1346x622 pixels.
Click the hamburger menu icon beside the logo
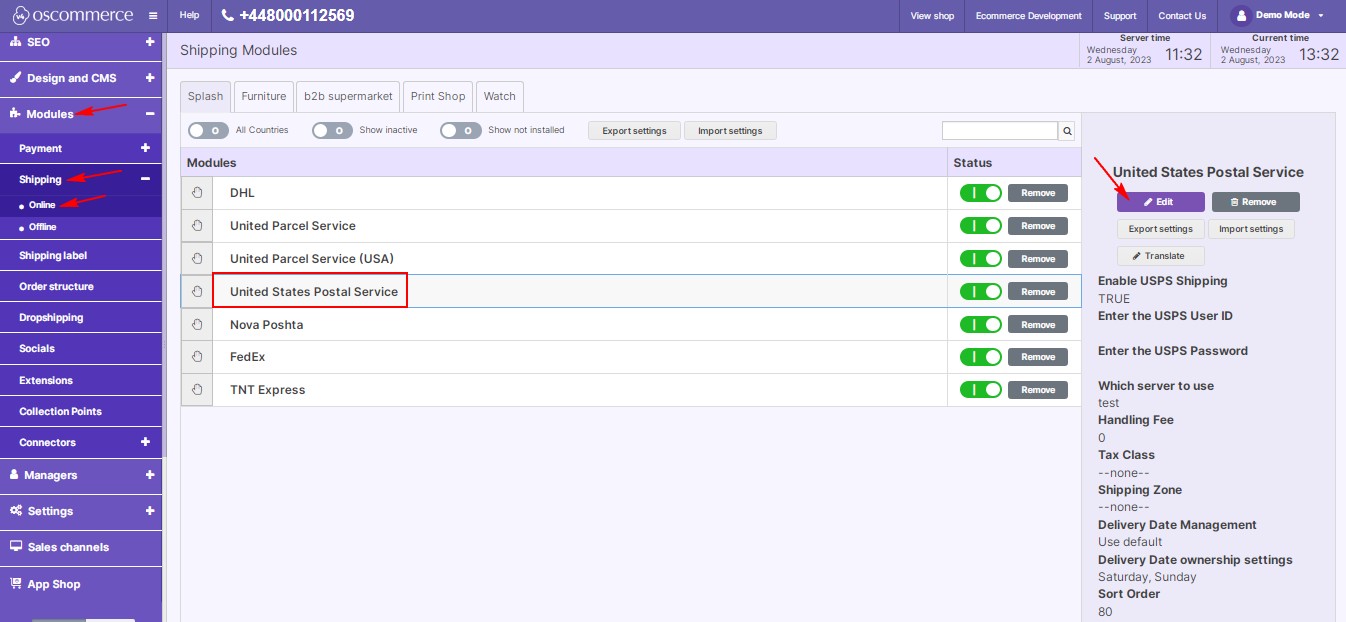click(x=152, y=16)
